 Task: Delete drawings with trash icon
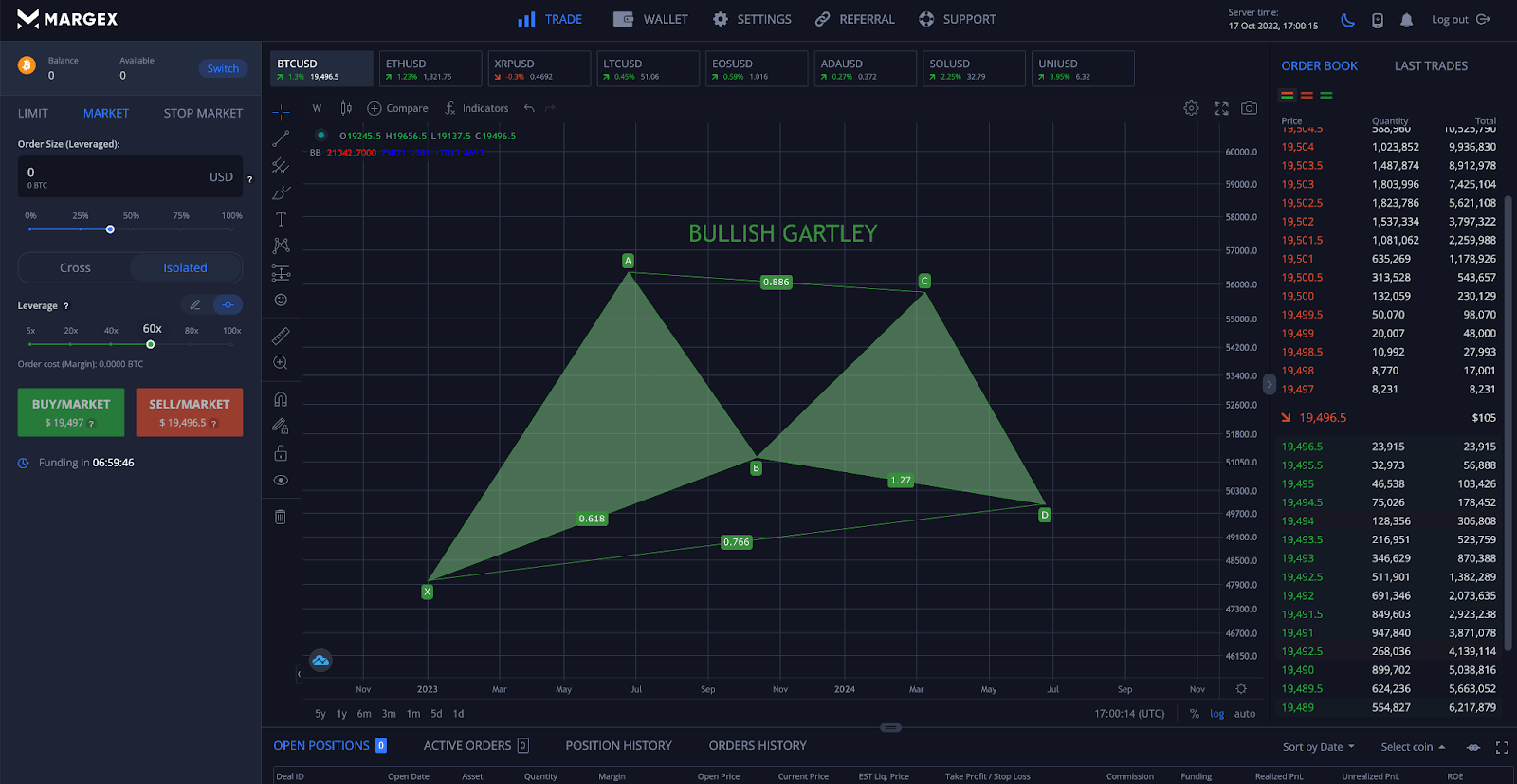281,517
